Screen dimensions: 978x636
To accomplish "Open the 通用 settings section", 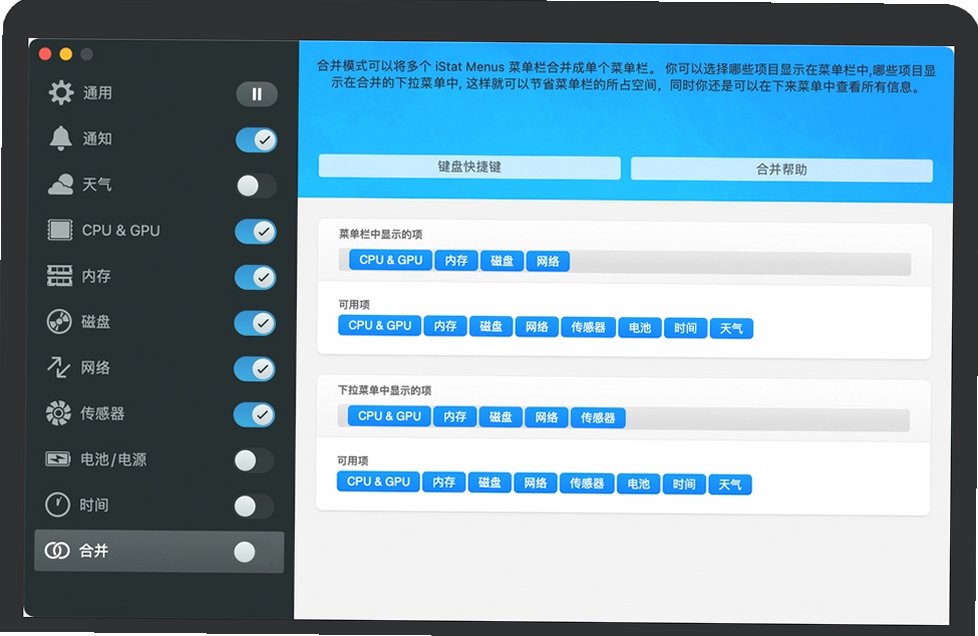I will [x=98, y=93].
